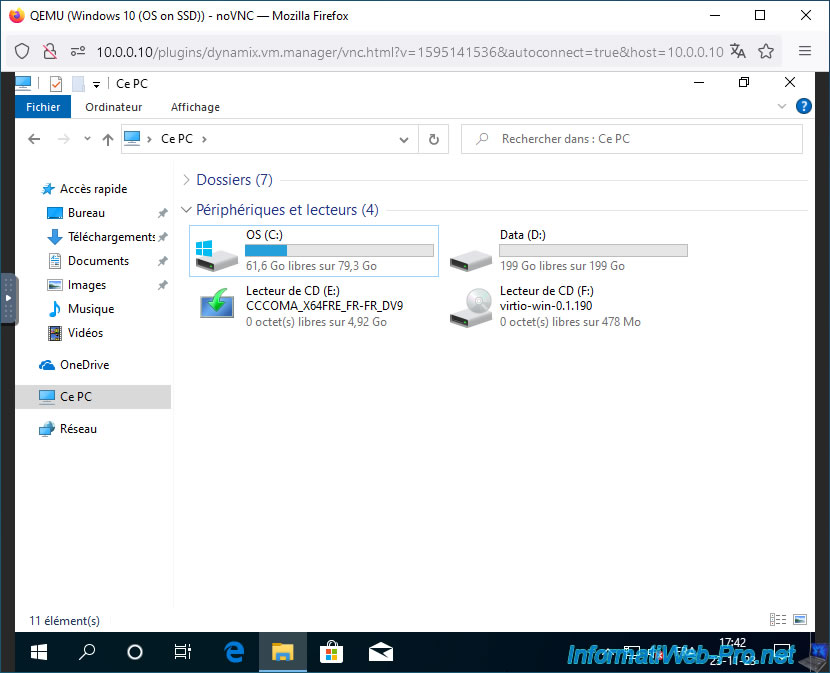Click the Explorer help question-mark icon

pos(804,106)
